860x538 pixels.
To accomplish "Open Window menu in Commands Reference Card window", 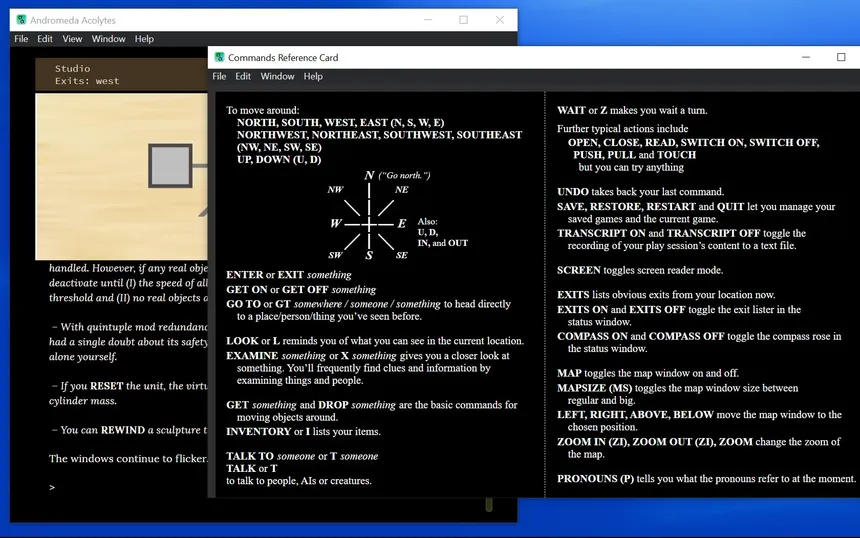I will (277, 76).
